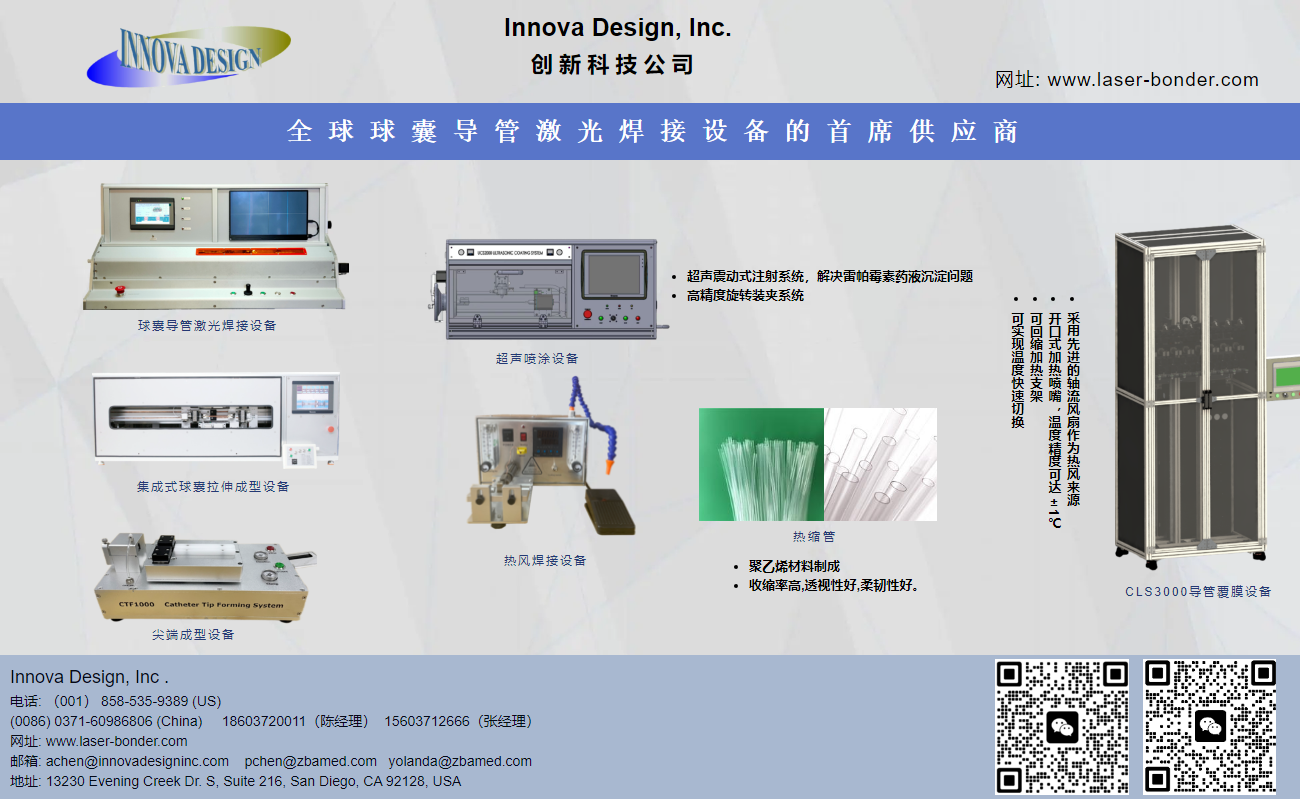Select the green heat shrink tube photo
The height and width of the screenshot is (799, 1300).
[x=761, y=464]
